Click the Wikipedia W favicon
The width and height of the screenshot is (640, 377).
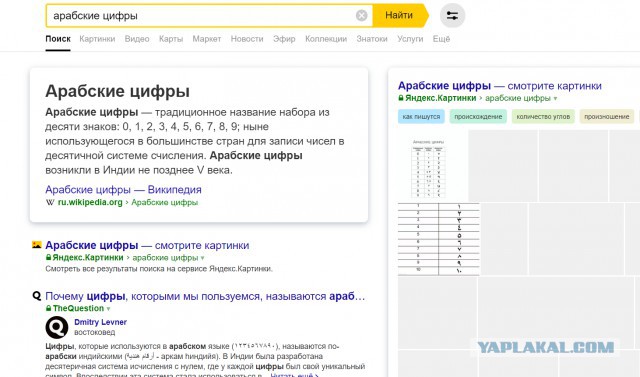50,202
